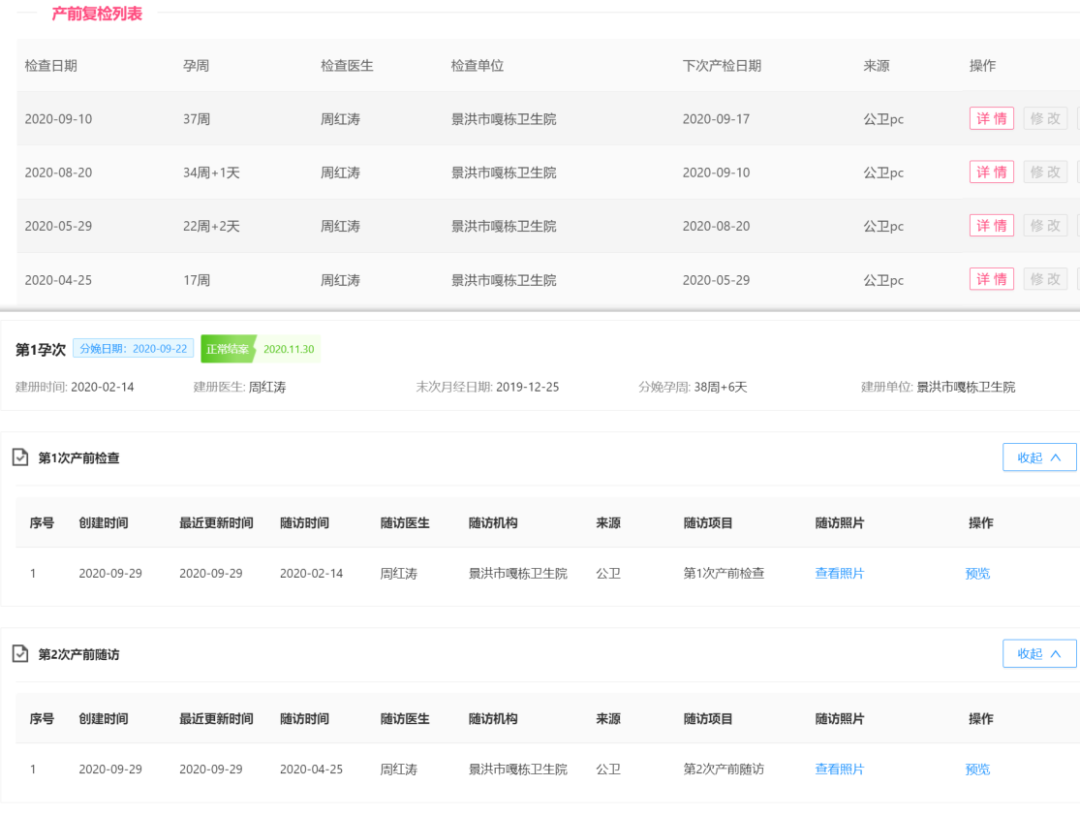Click the up chevron inside the second 收起 button
Screen dimensions: 1080x817
1056,653
